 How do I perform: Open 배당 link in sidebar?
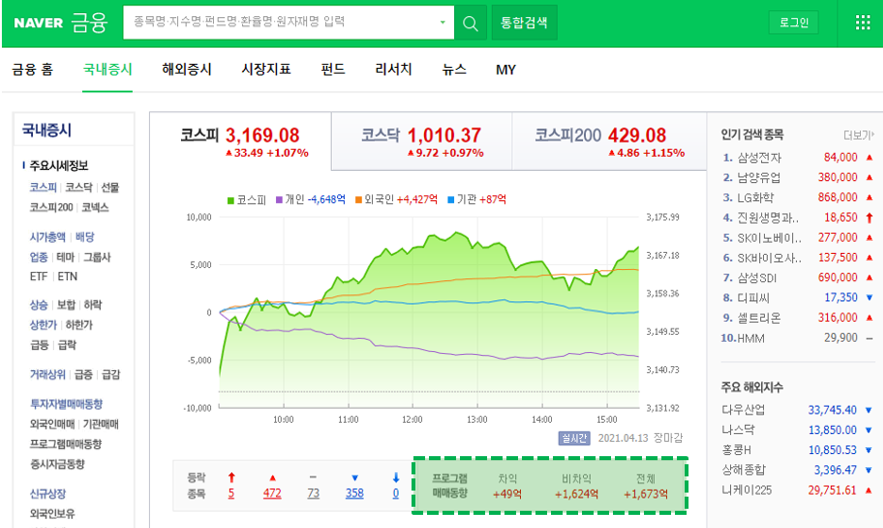coord(85,237)
